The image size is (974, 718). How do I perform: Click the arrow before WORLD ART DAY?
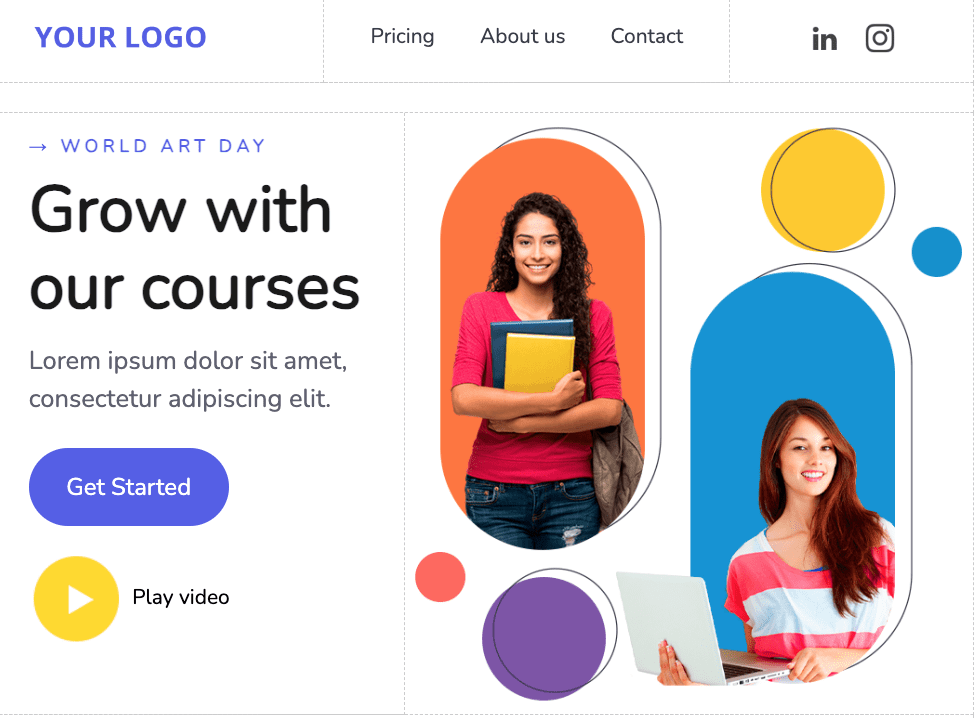coord(38,147)
